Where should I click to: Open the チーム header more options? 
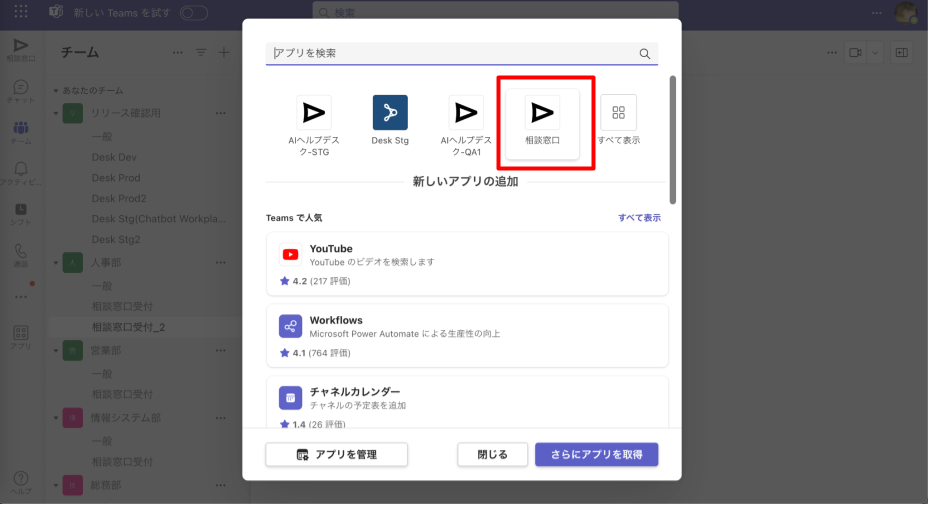coord(177,53)
